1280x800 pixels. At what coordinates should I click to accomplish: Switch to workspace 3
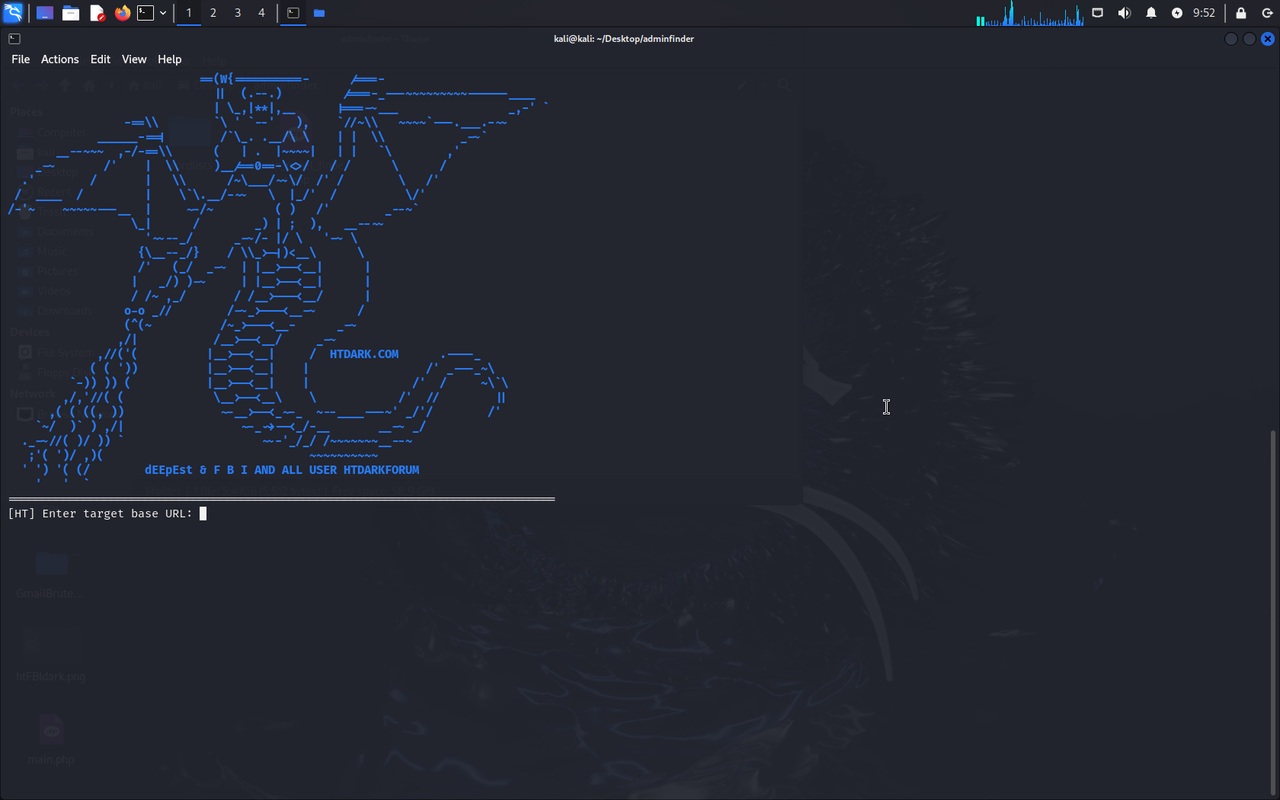(x=237, y=13)
